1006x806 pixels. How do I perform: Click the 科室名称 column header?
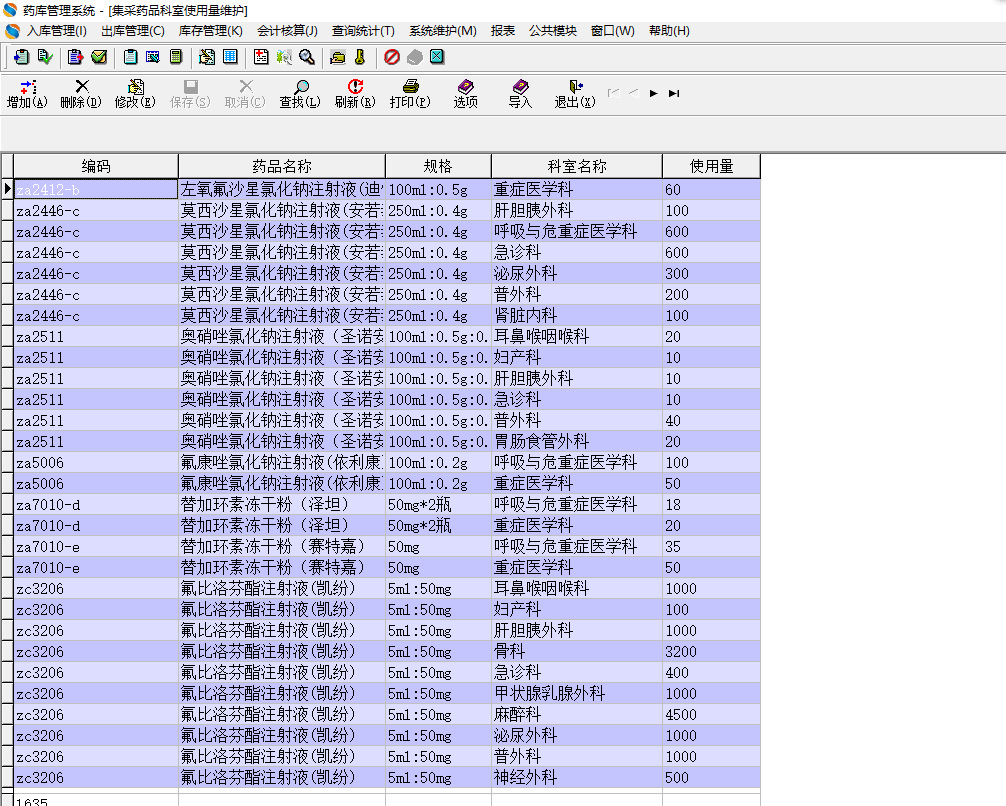(x=577, y=166)
